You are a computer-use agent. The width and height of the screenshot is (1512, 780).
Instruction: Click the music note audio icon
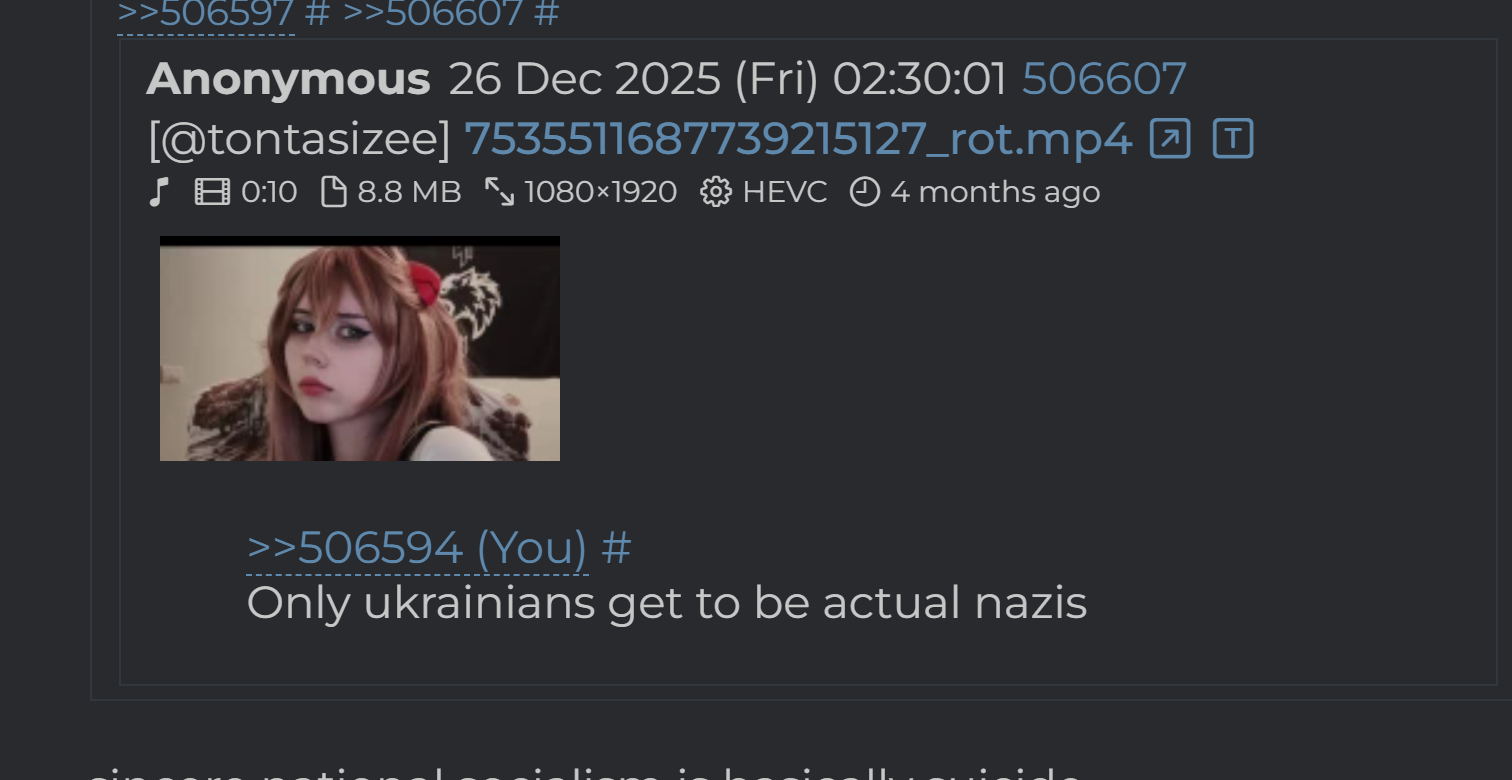click(158, 192)
